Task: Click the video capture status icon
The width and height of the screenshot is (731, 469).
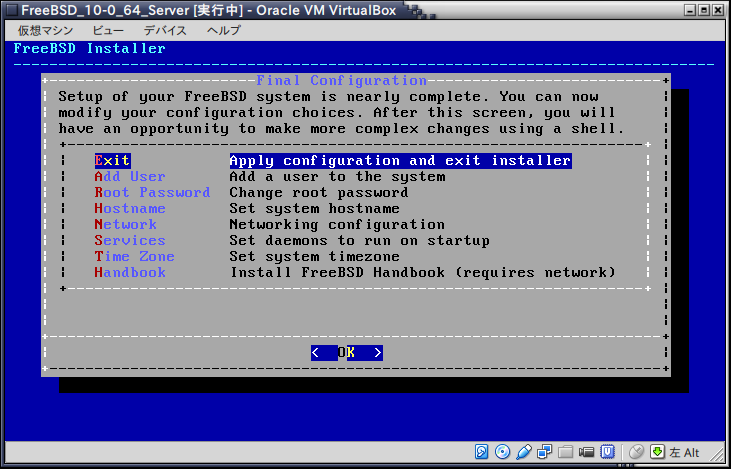Action: pyautogui.click(x=585, y=451)
